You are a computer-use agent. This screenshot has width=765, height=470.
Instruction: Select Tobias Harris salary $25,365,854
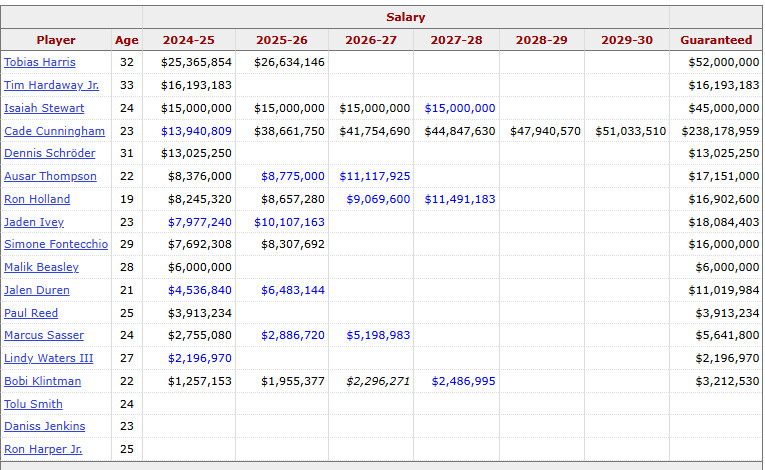click(x=196, y=62)
